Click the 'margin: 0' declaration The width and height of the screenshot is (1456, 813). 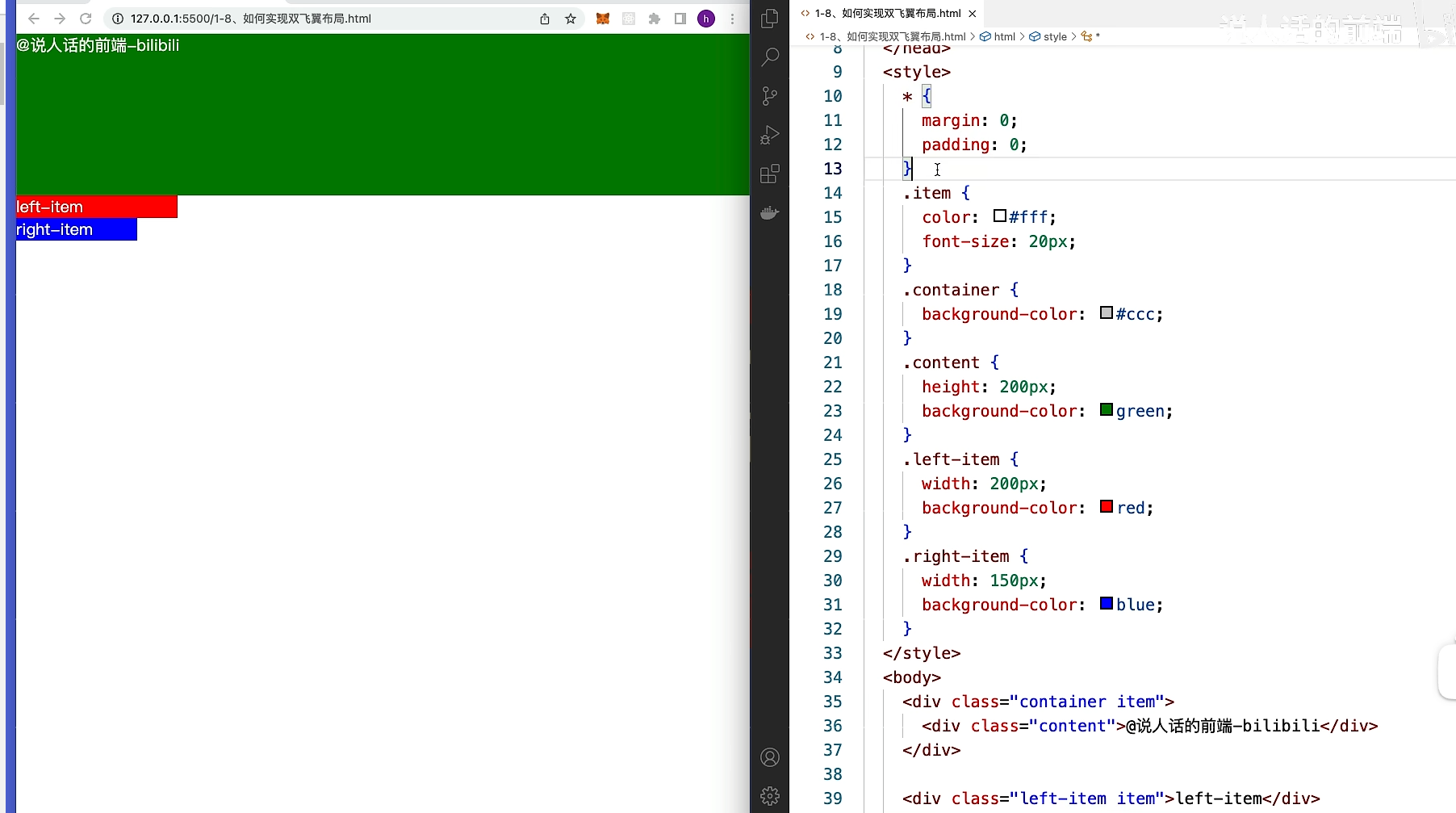[x=969, y=120]
